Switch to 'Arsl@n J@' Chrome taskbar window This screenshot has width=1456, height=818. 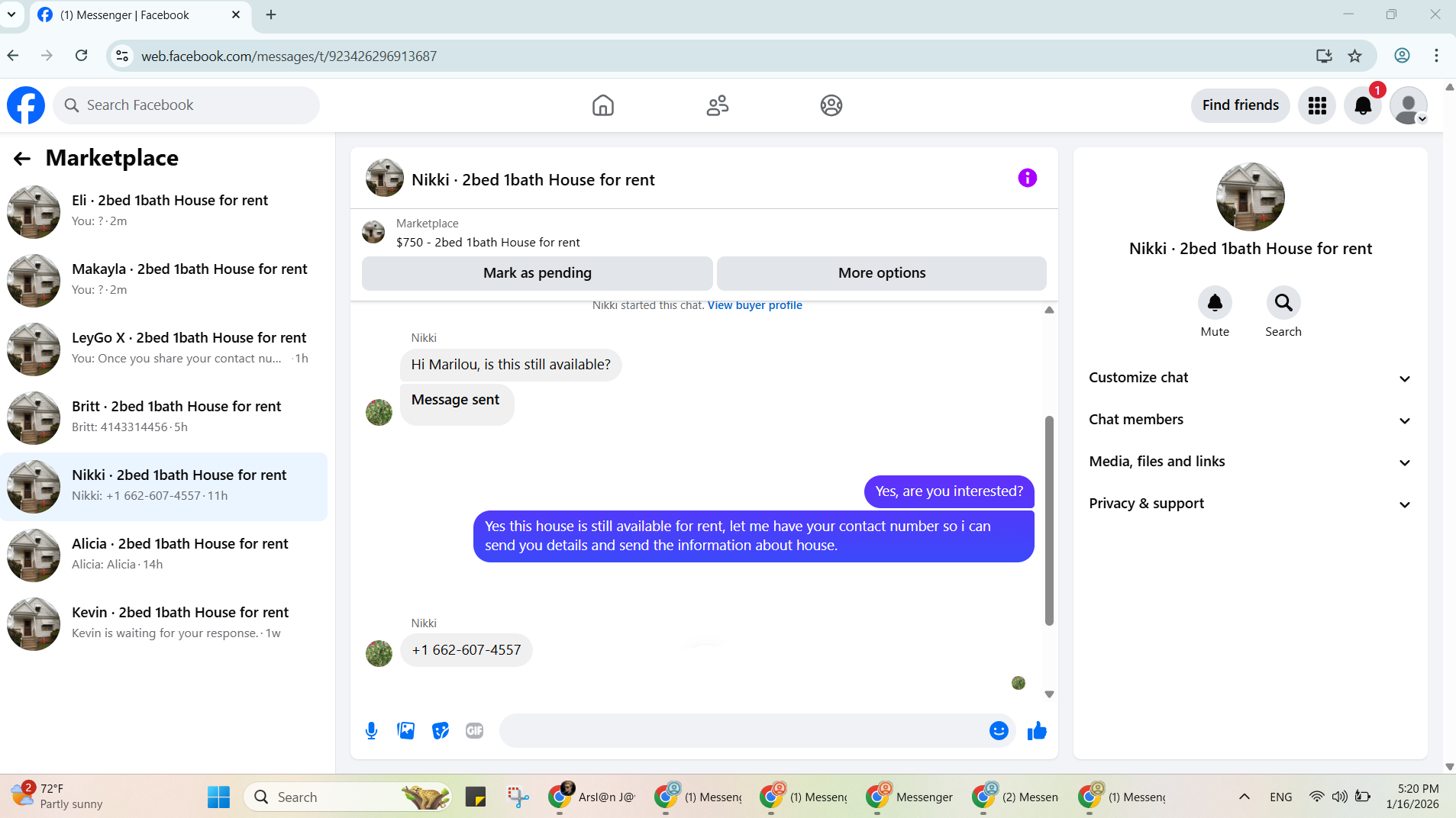click(x=592, y=797)
